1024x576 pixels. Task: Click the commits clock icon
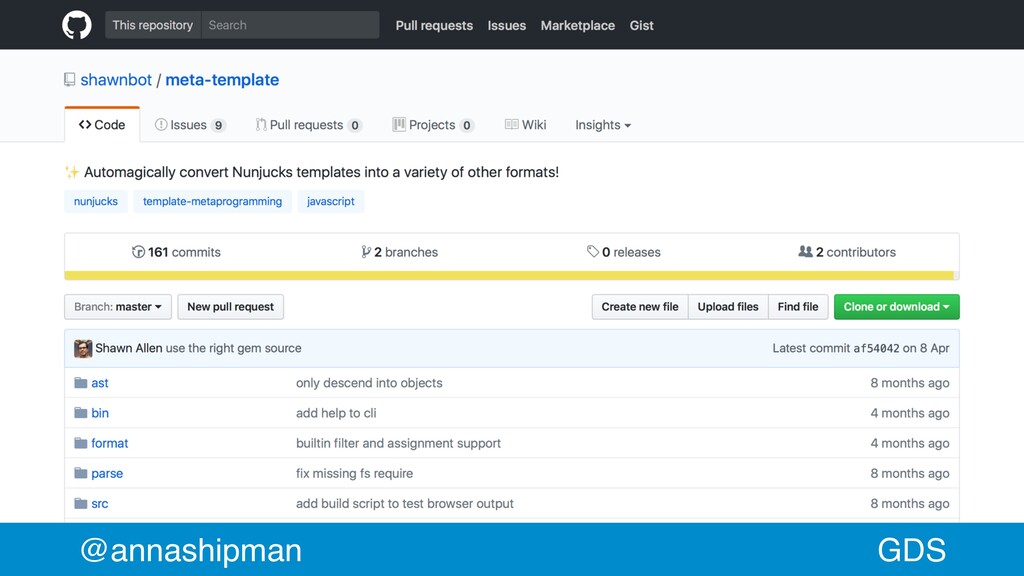click(x=138, y=252)
